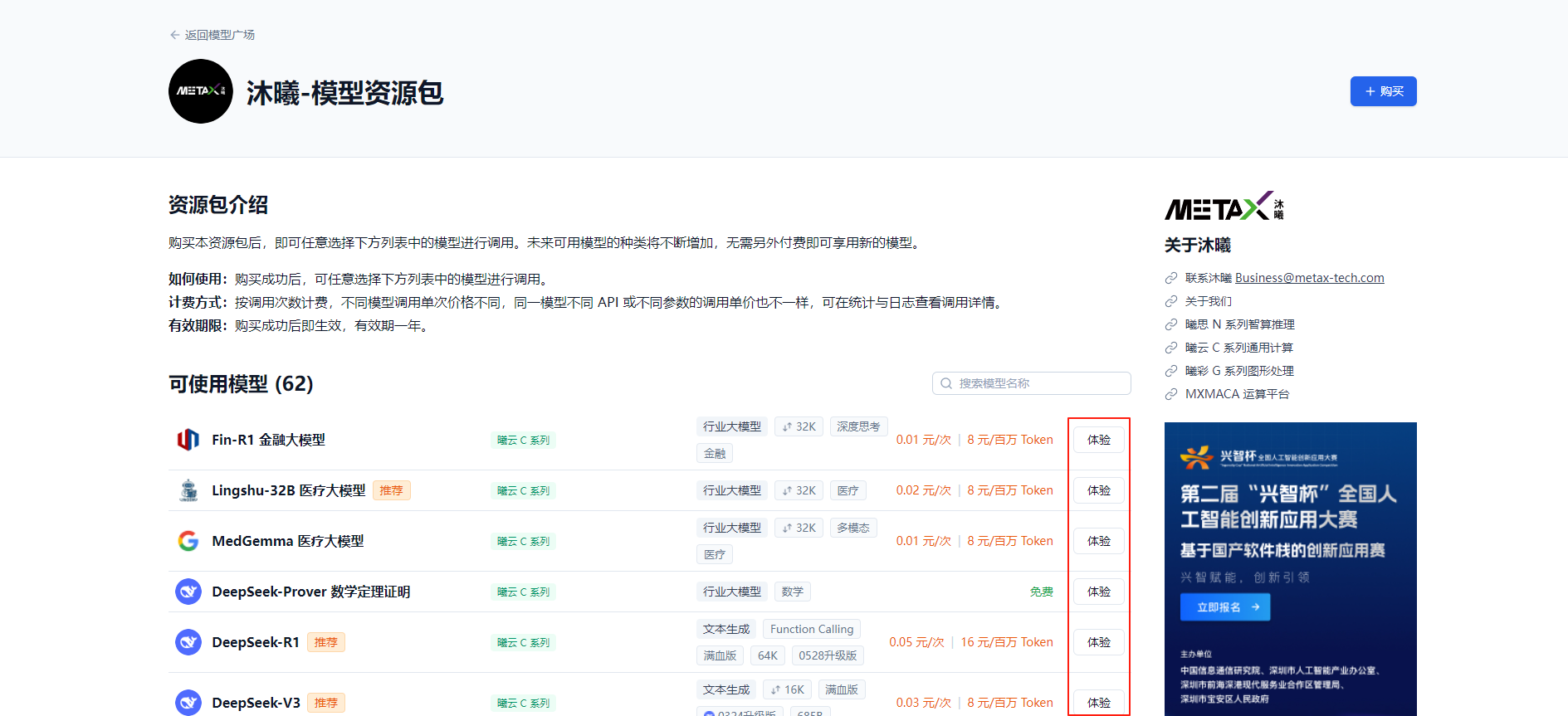
Task: Click the DeepSeek-Prover logo icon
Action: 188,592
